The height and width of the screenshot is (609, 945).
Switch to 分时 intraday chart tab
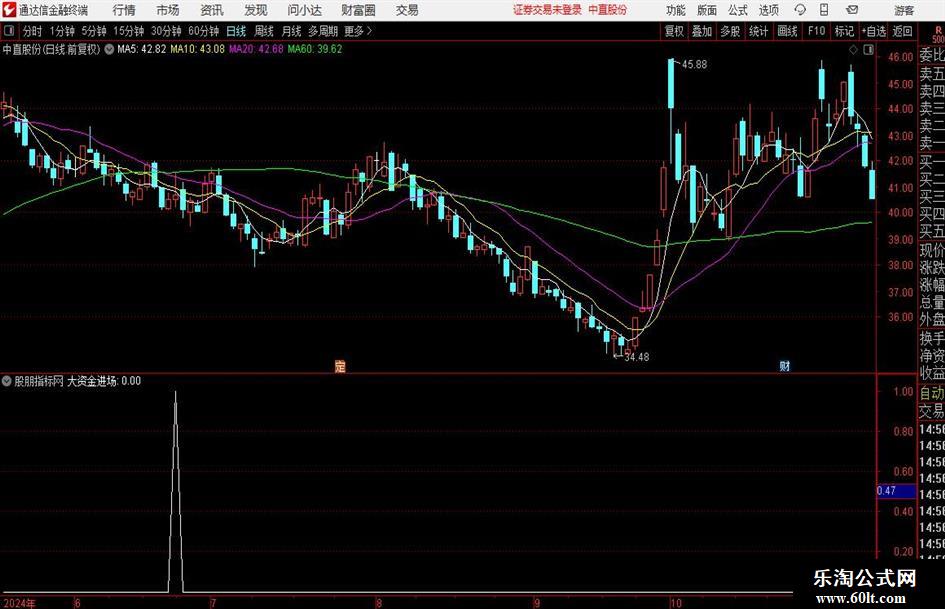pyautogui.click(x=33, y=31)
